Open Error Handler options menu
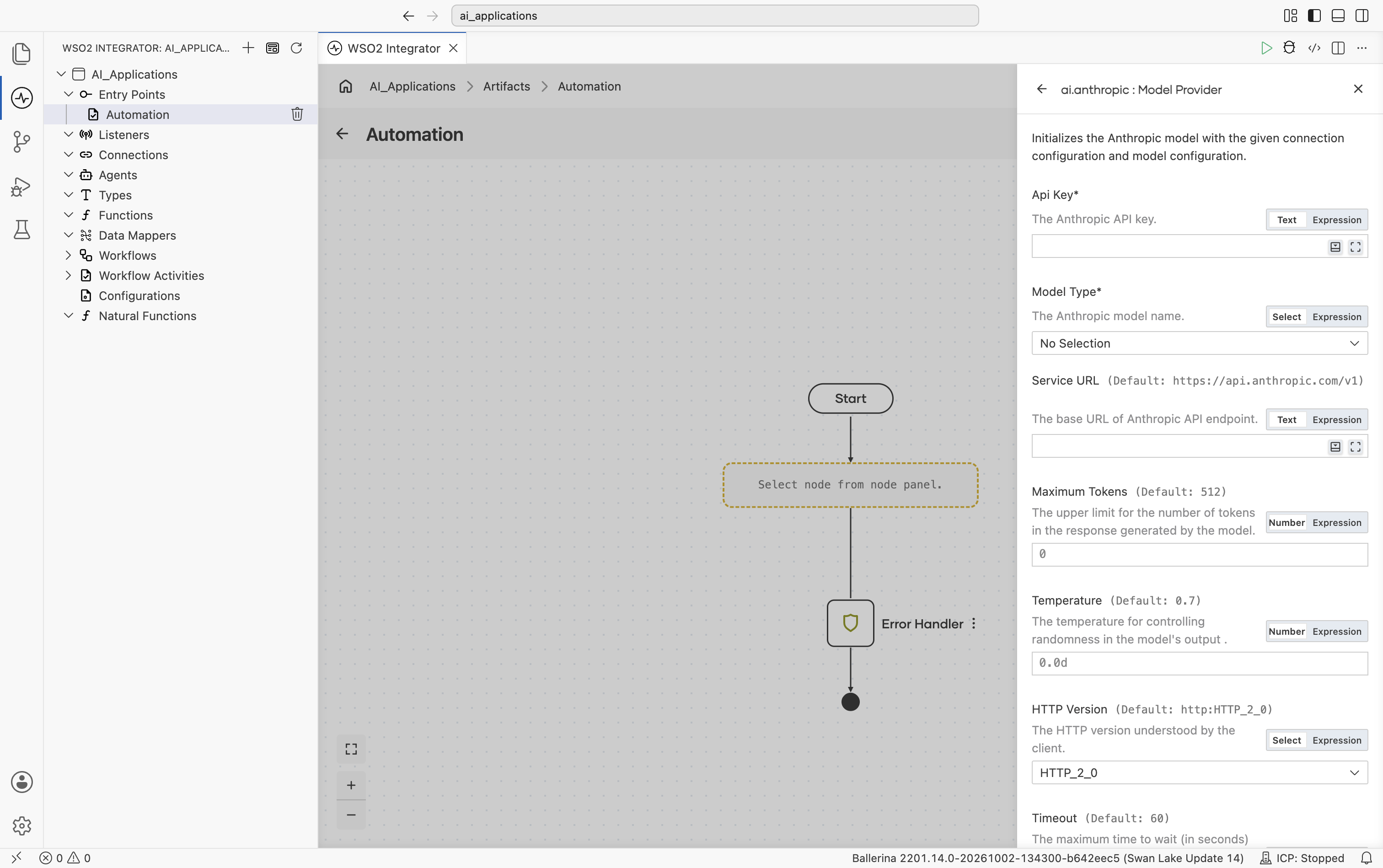This screenshot has height=868, width=1383. 974,623
